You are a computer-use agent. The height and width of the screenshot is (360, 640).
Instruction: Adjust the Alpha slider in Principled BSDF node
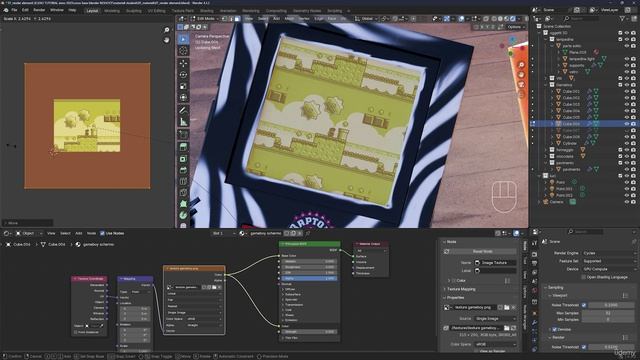tap(309, 278)
